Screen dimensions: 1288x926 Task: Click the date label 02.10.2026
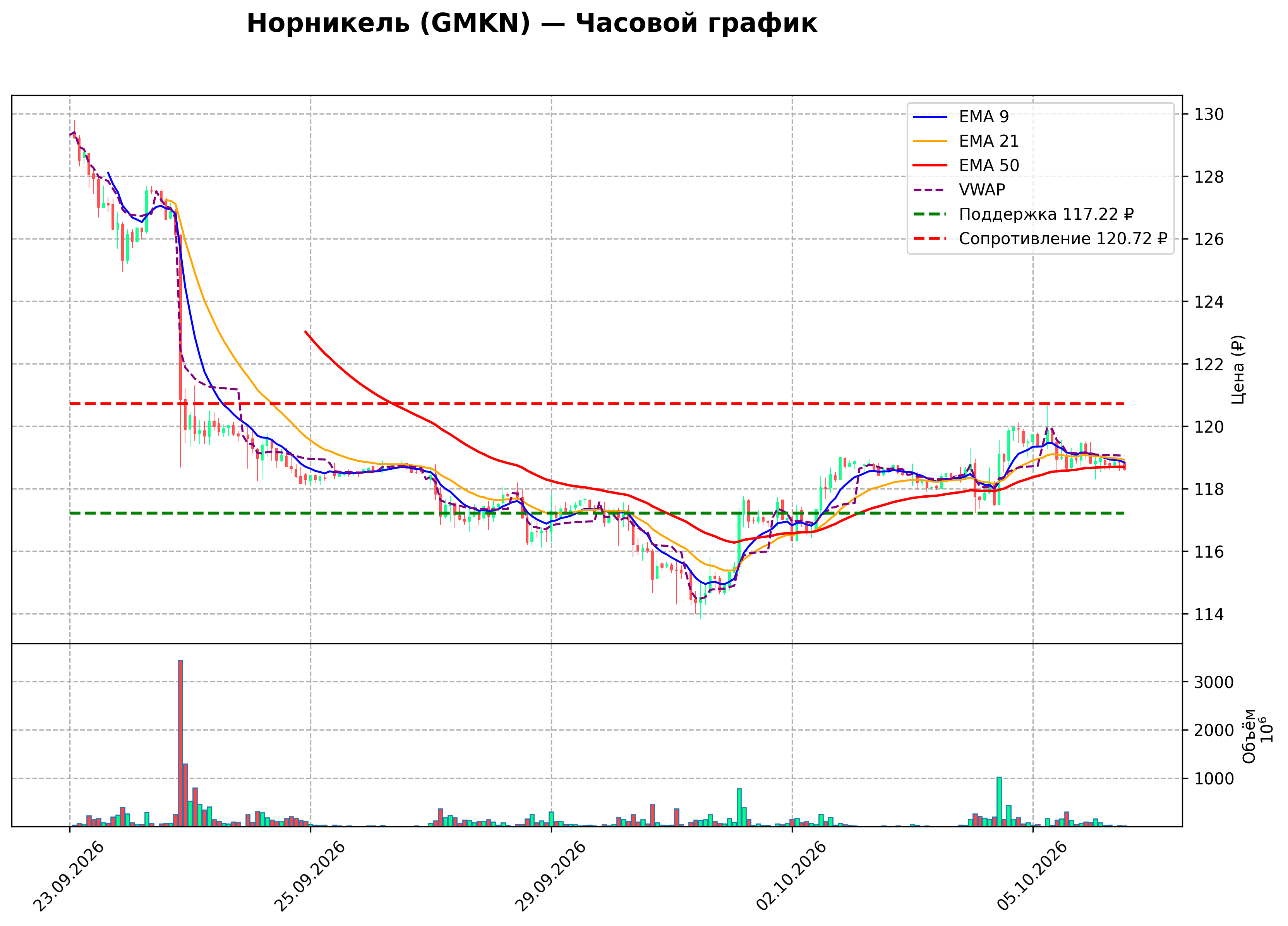791,876
